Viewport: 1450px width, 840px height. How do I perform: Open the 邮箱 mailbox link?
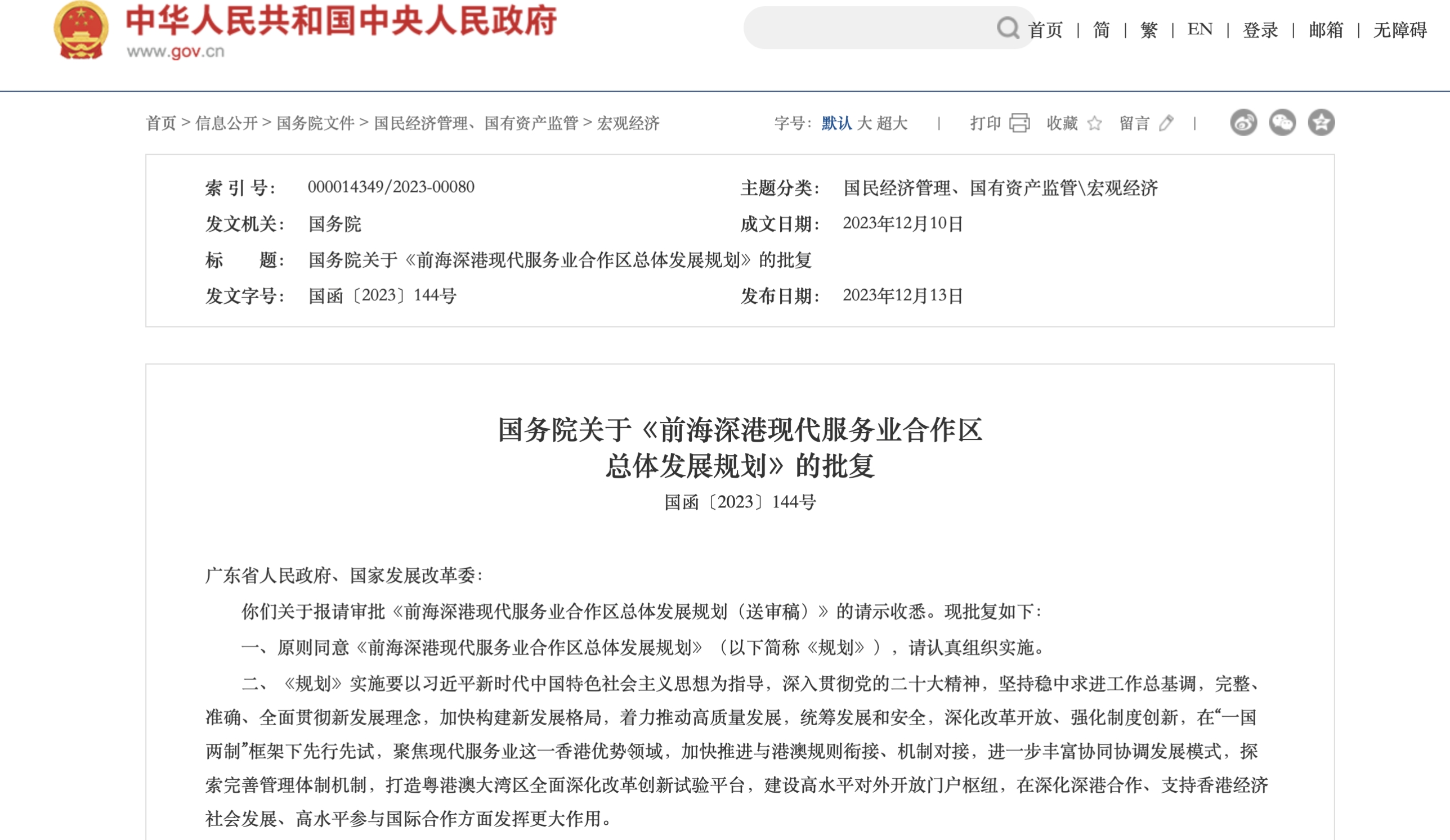click(x=1326, y=30)
